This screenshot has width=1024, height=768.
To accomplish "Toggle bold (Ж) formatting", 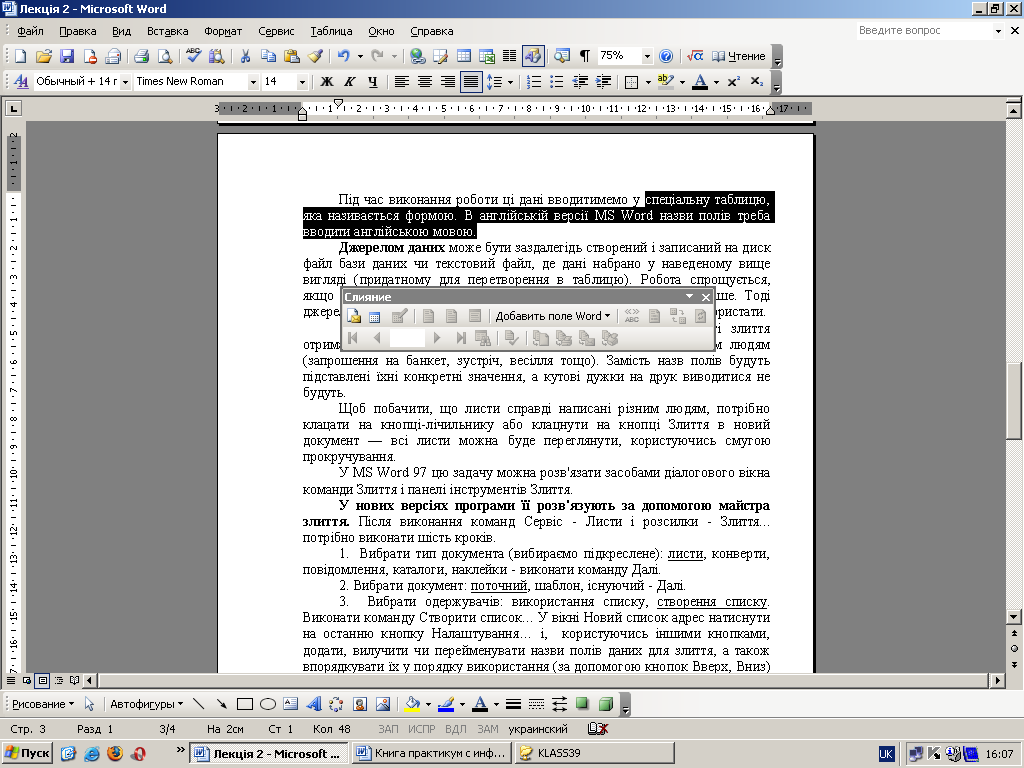I will (327, 82).
